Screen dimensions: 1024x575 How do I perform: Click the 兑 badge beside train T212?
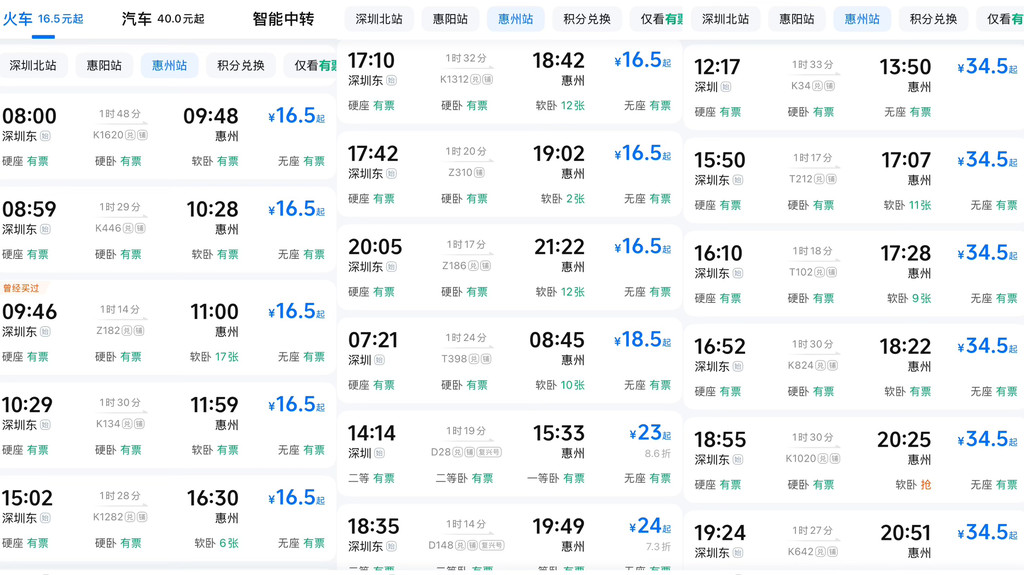pos(821,179)
